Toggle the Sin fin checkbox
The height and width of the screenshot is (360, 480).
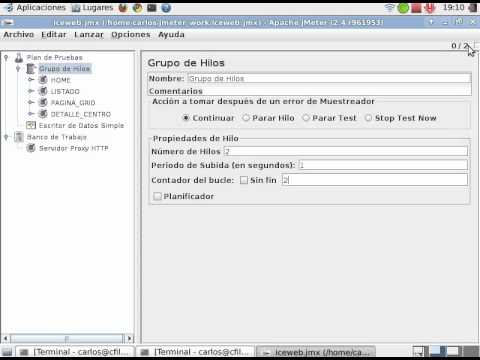[x=244, y=180]
